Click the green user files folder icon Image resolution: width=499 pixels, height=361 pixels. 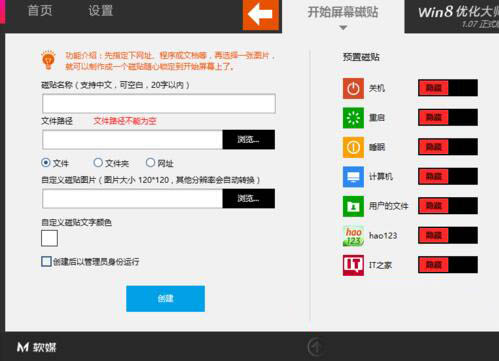pyautogui.click(x=353, y=206)
